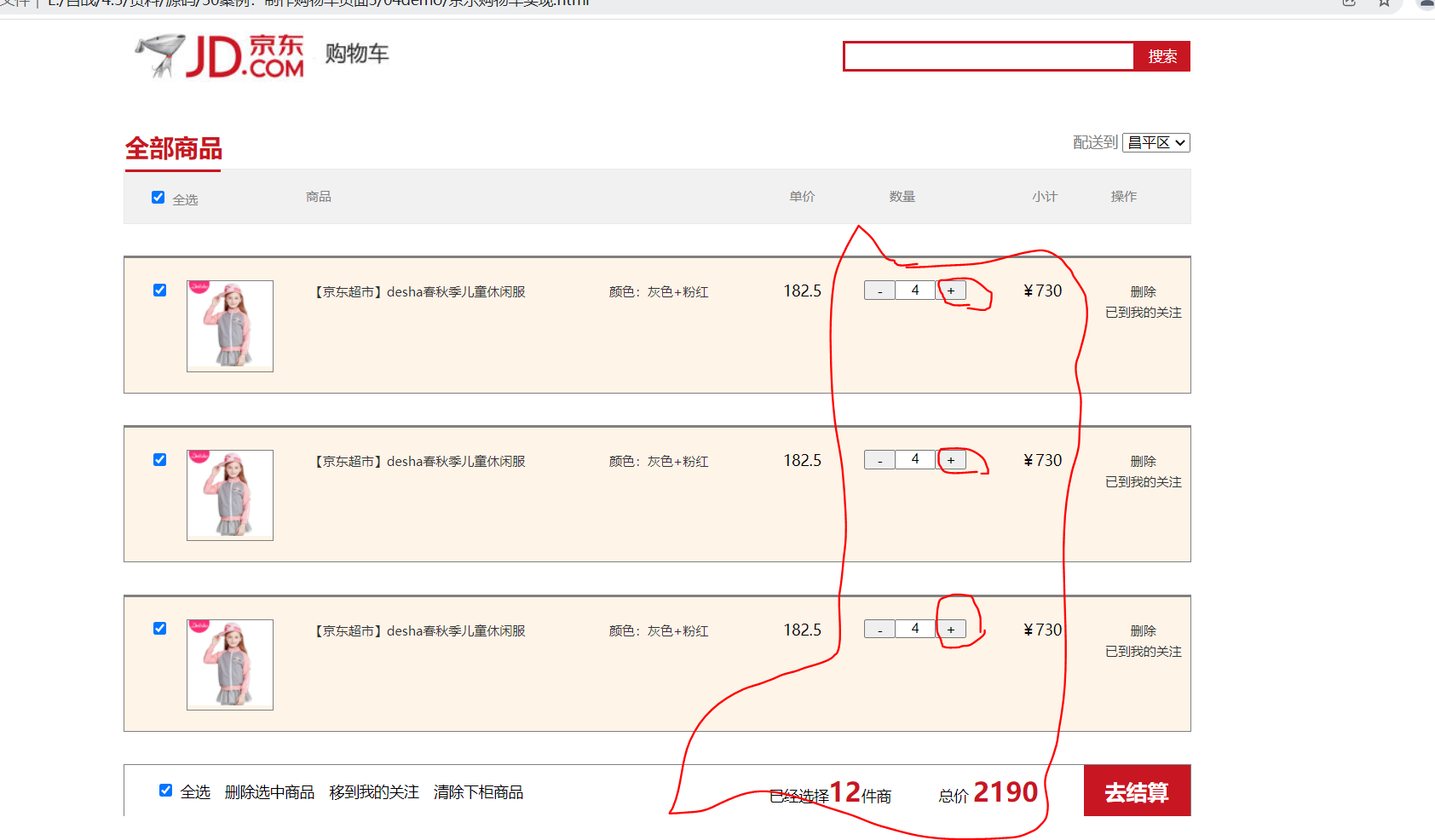The height and width of the screenshot is (840, 1435).
Task: Click the first product's quantity field
Action: pos(915,291)
